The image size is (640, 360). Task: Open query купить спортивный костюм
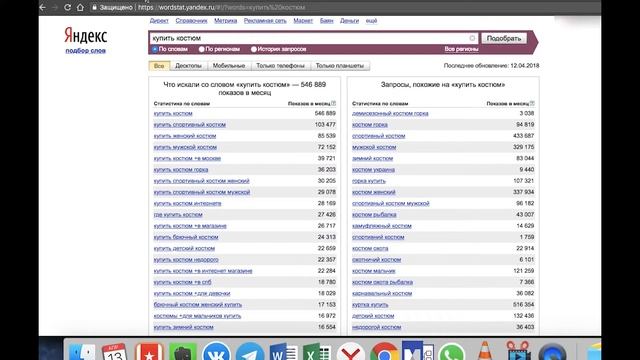point(190,124)
